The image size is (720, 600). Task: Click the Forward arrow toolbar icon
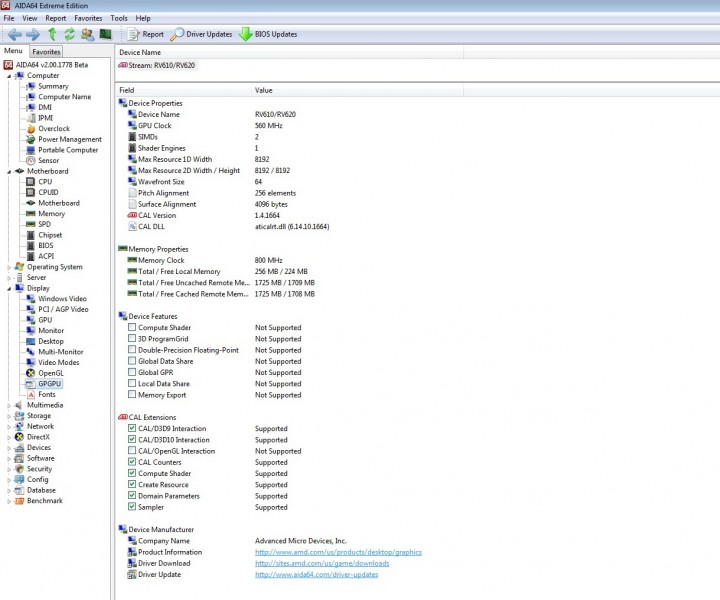33,34
